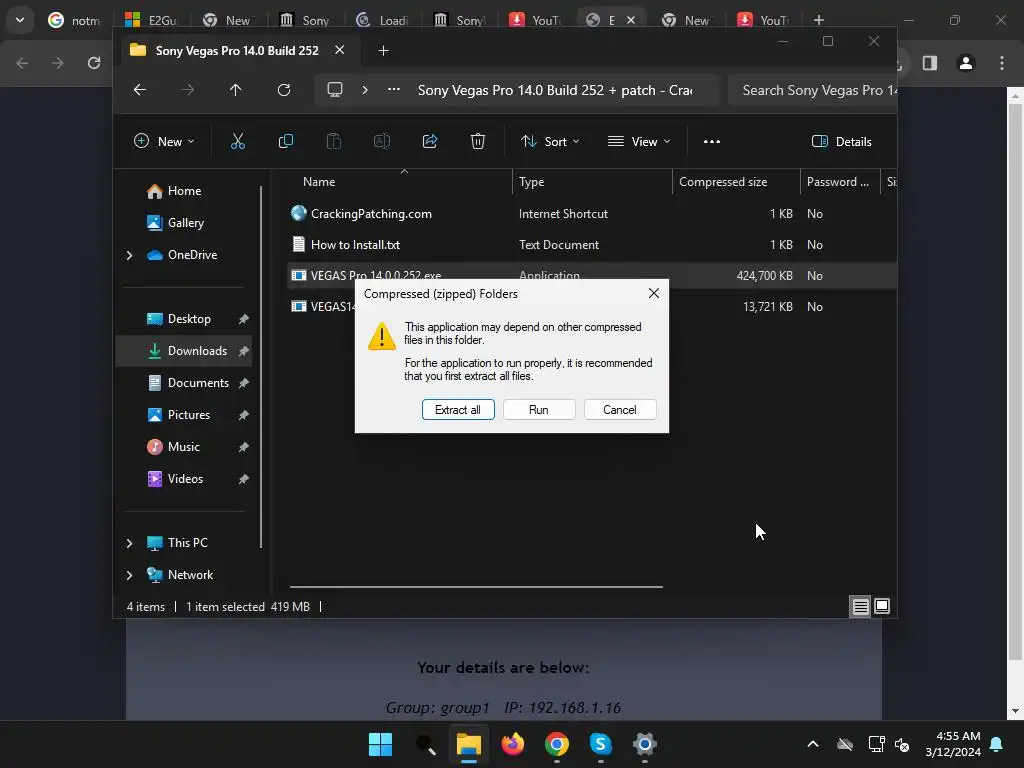
Task: Go up one folder level
Action: click(235, 89)
